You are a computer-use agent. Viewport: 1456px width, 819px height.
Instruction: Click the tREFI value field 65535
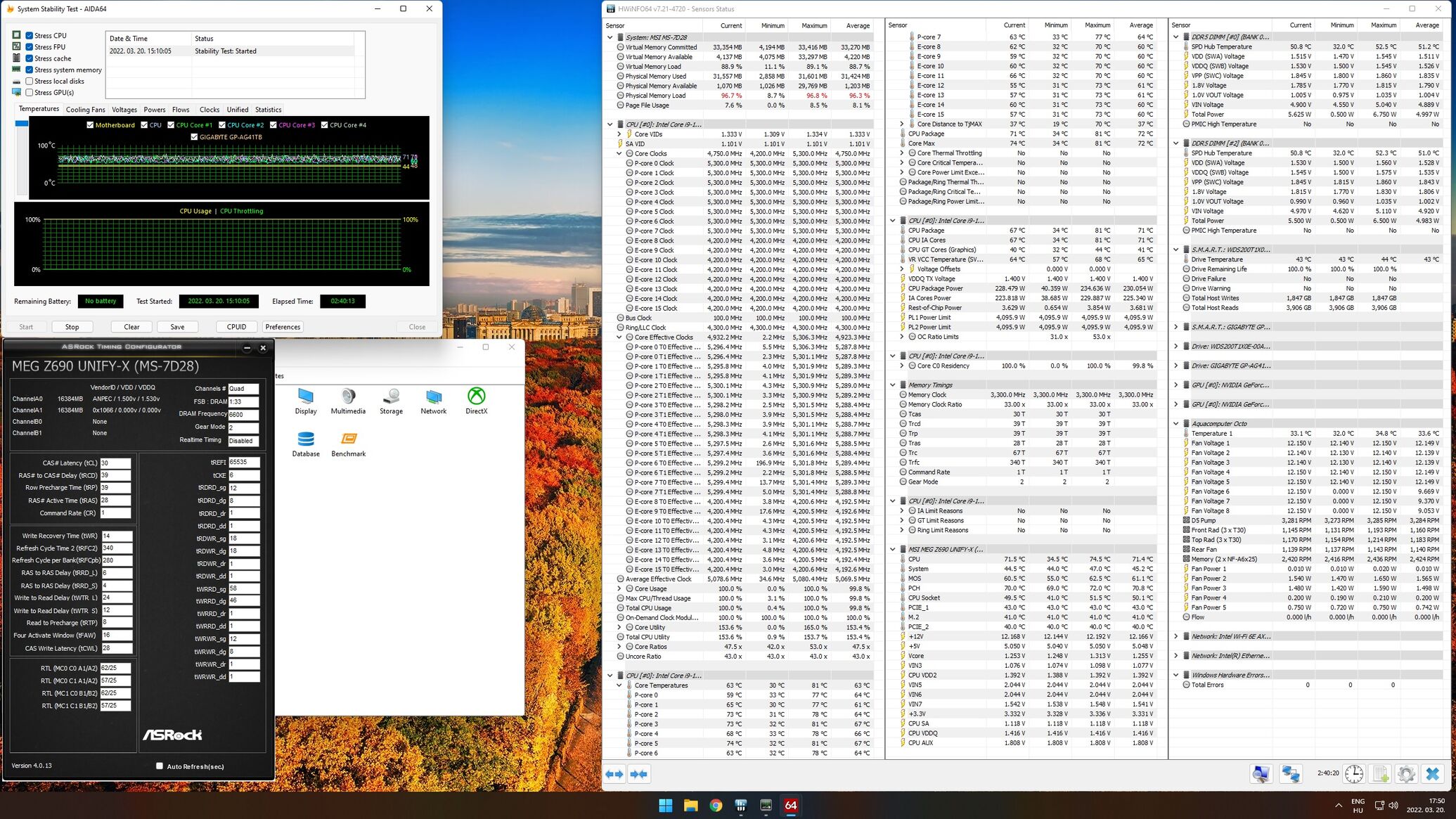click(244, 462)
